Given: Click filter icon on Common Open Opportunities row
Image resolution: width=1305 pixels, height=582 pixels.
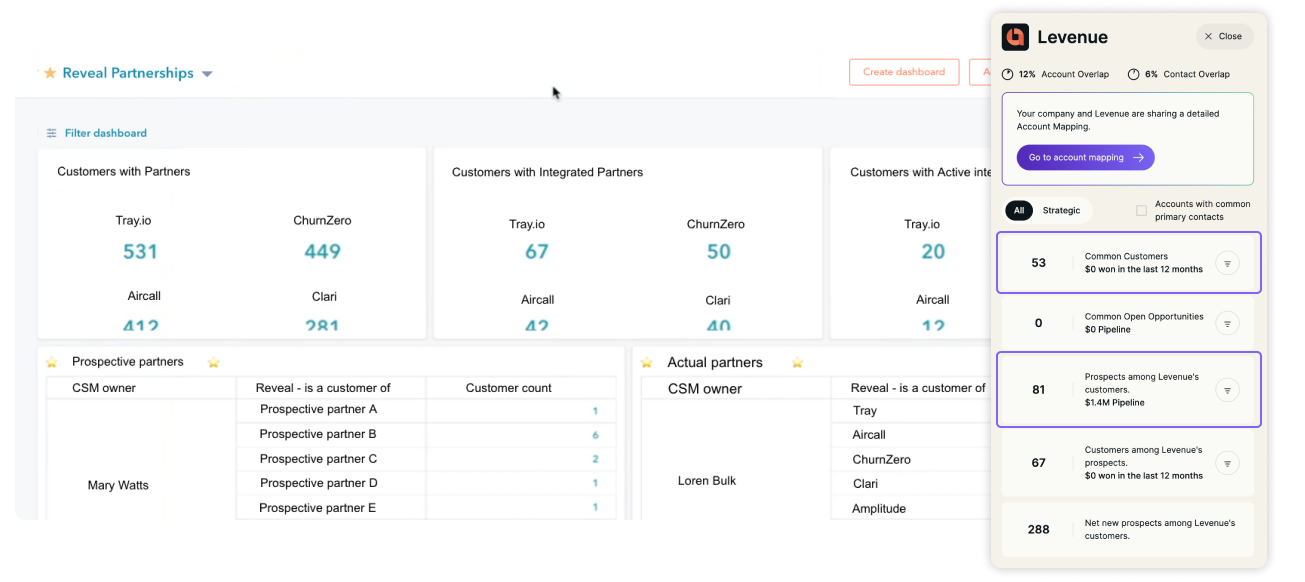Looking at the screenshot, I should pyautogui.click(x=1227, y=323).
